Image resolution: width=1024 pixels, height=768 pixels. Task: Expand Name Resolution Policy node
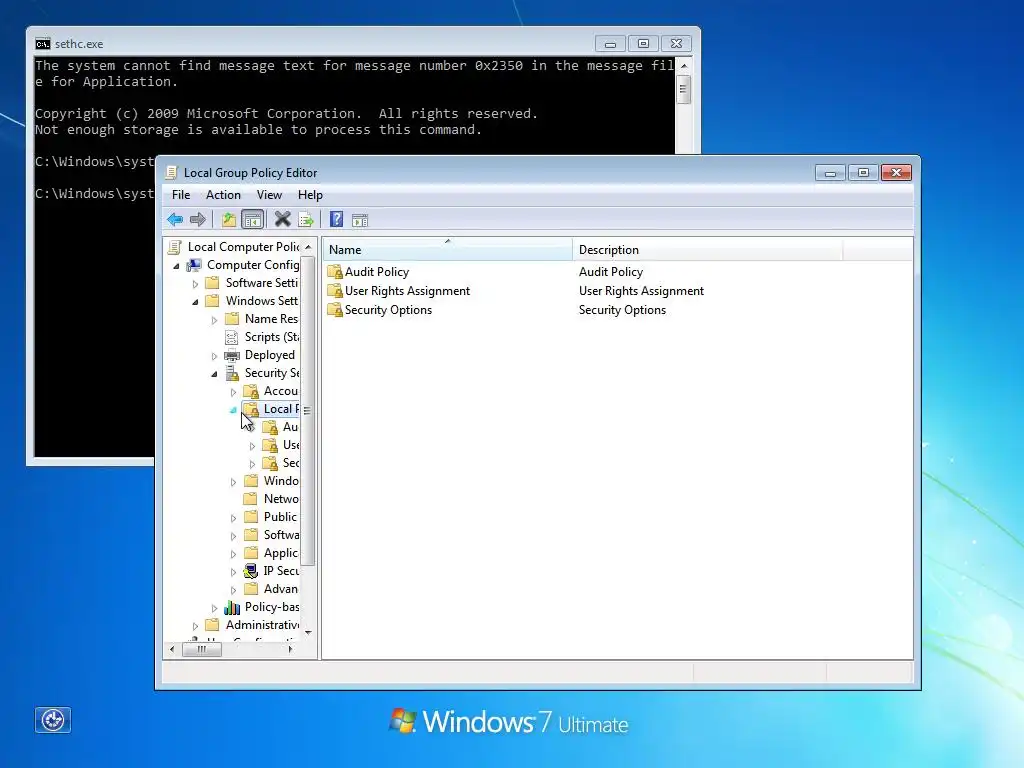(214, 320)
